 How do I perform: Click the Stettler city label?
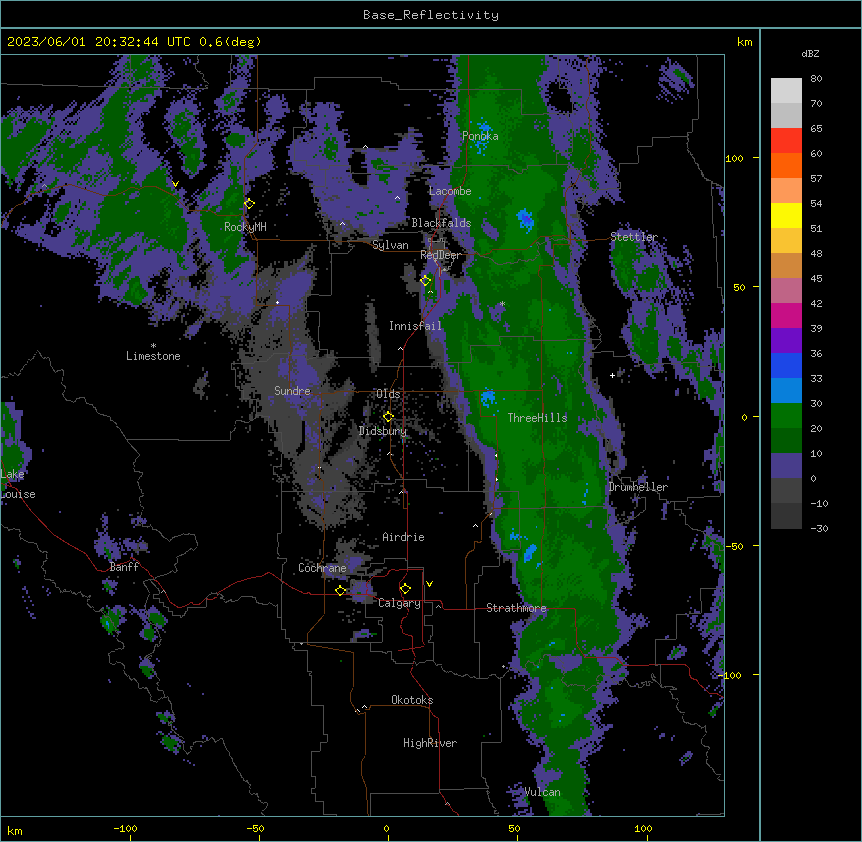(634, 237)
